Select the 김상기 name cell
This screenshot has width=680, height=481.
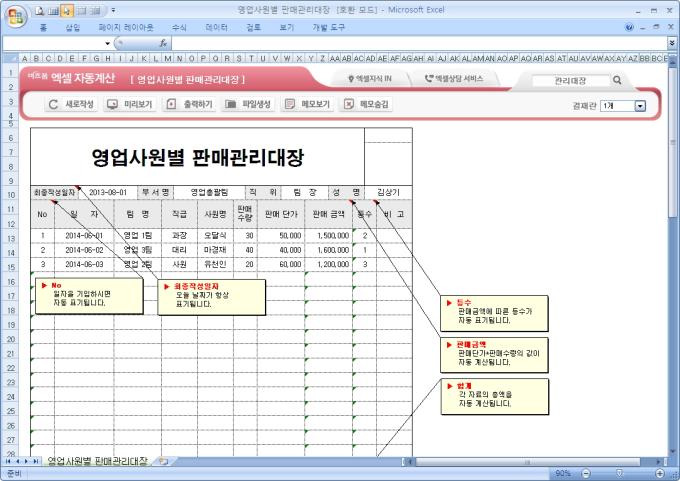388,193
